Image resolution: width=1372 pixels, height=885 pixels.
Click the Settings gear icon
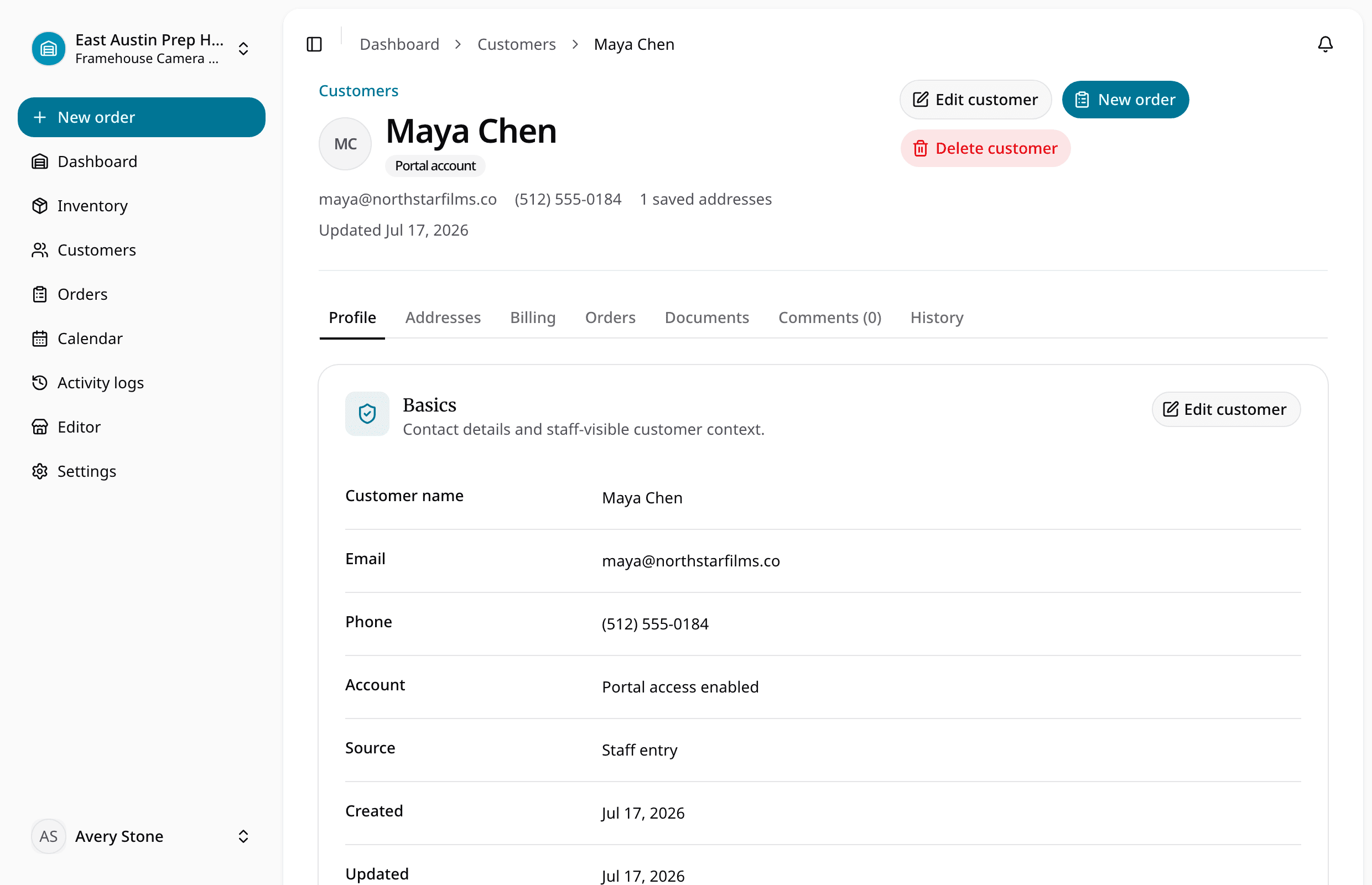pyautogui.click(x=40, y=471)
